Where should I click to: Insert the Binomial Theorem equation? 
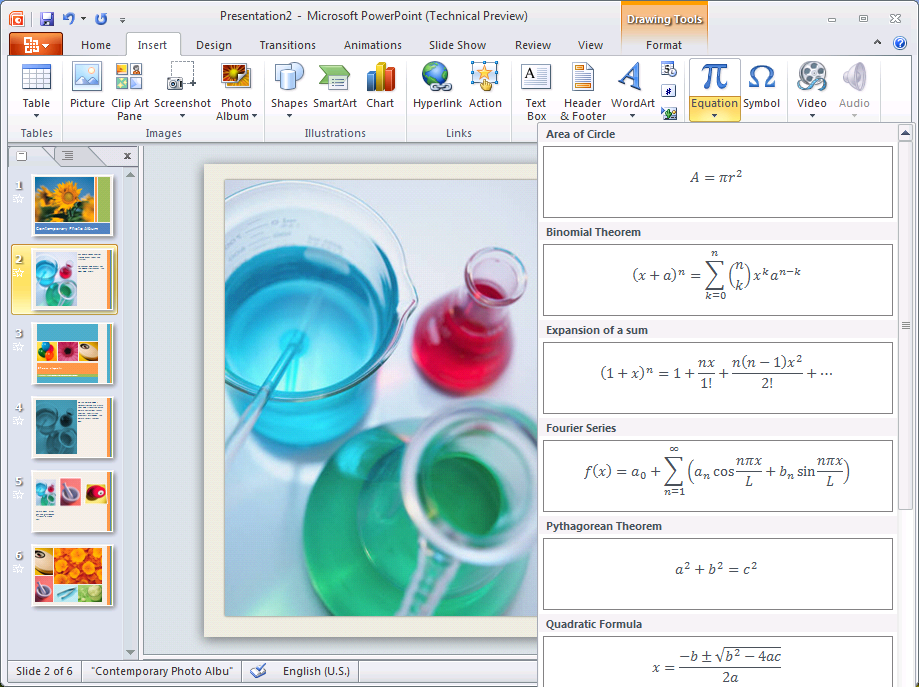pyautogui.click(x=717, y=280)
